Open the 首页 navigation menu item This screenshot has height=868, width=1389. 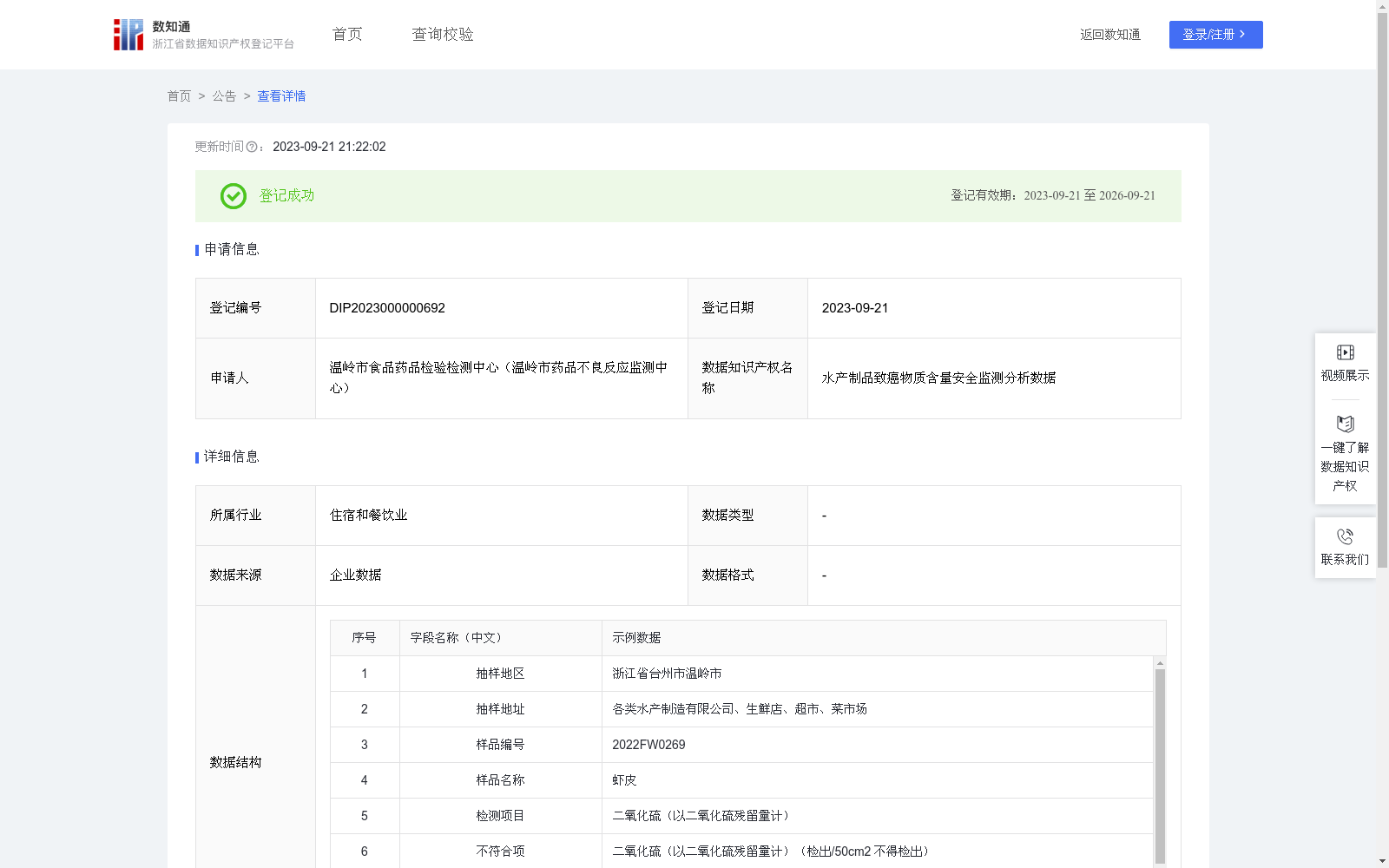(x=347, y=35)
